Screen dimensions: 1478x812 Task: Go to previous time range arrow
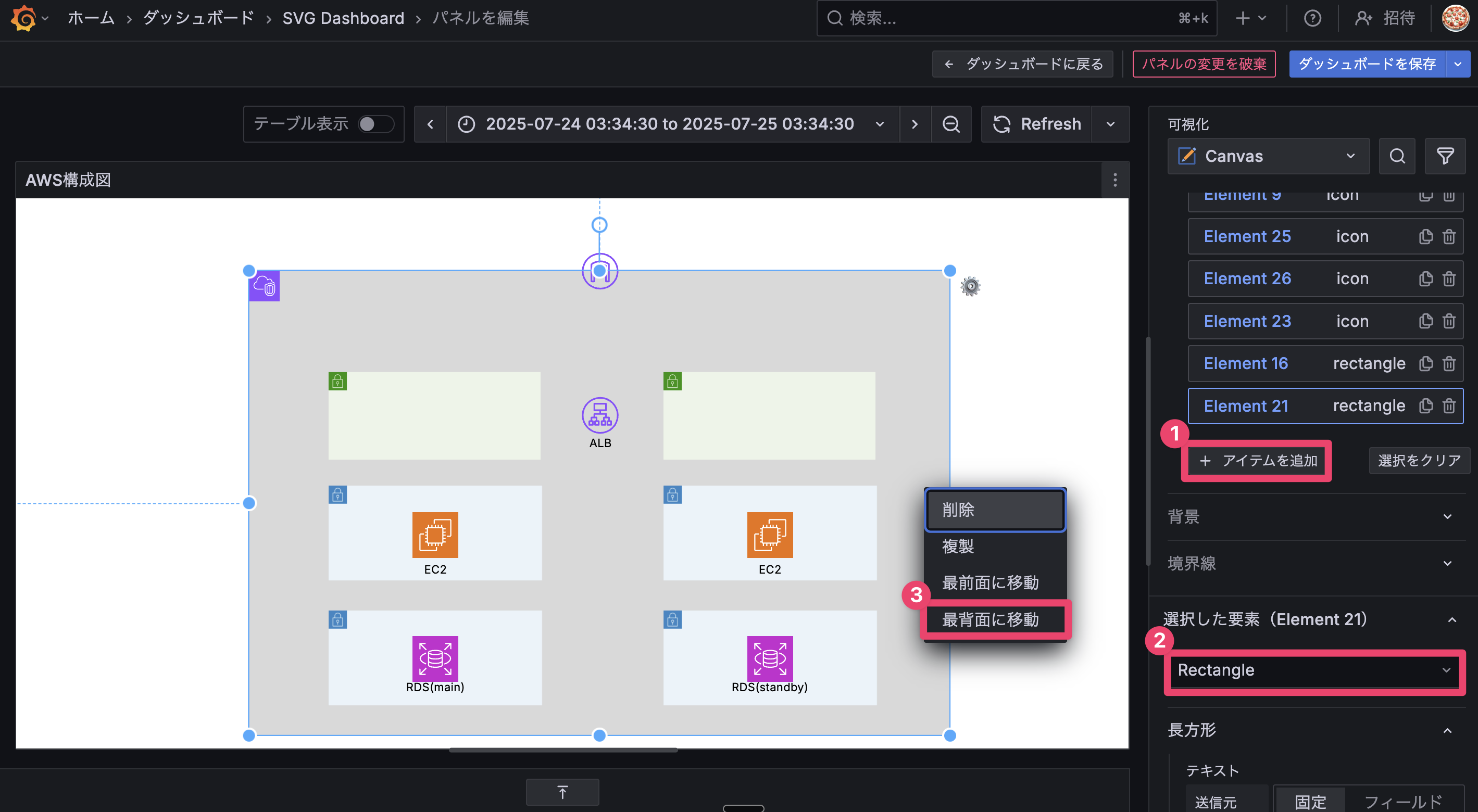click(430, 124)
